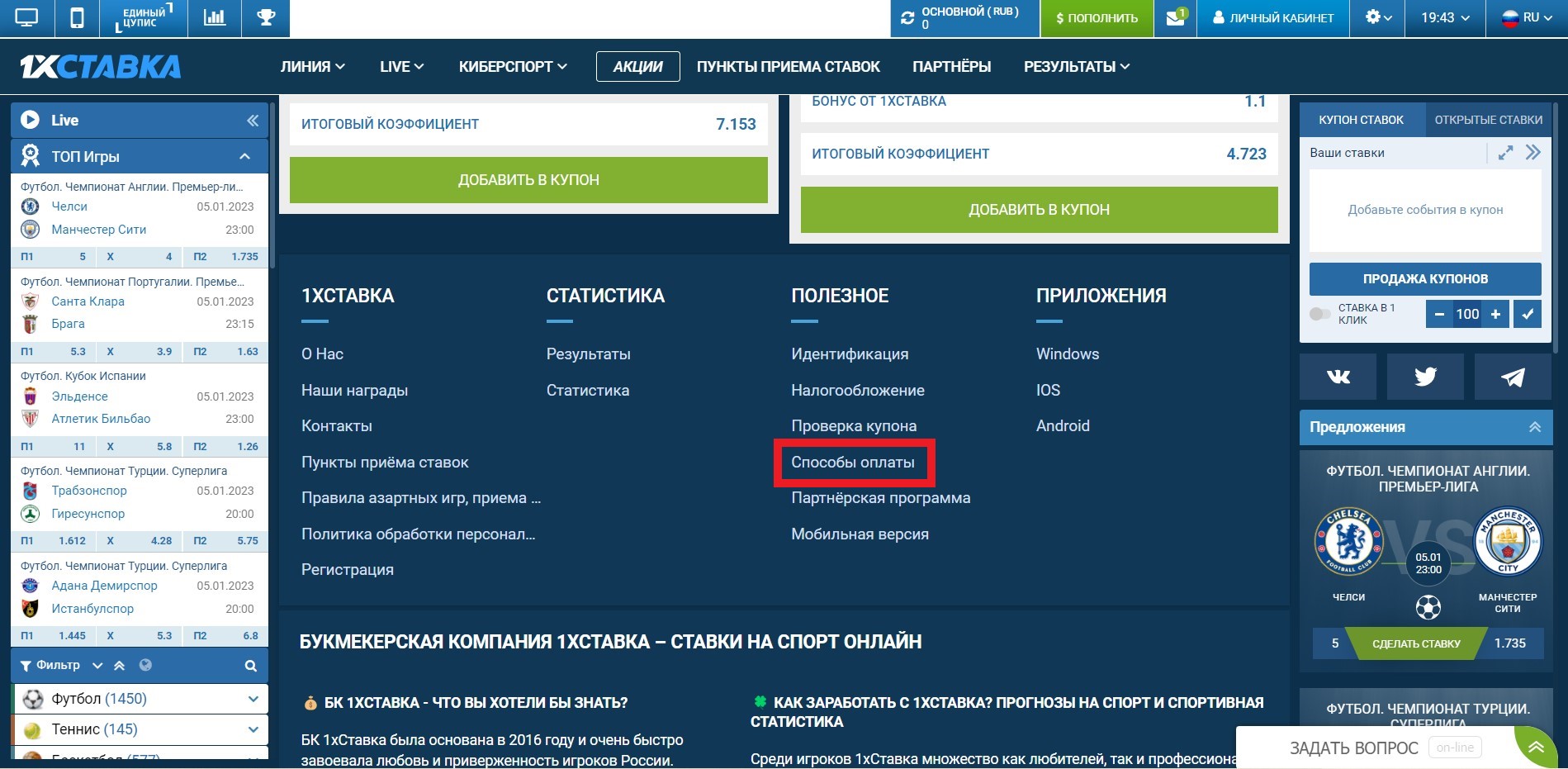
Task: Expand Теннис (145) category
Action: pyautogui.click(x=140, y=729)
